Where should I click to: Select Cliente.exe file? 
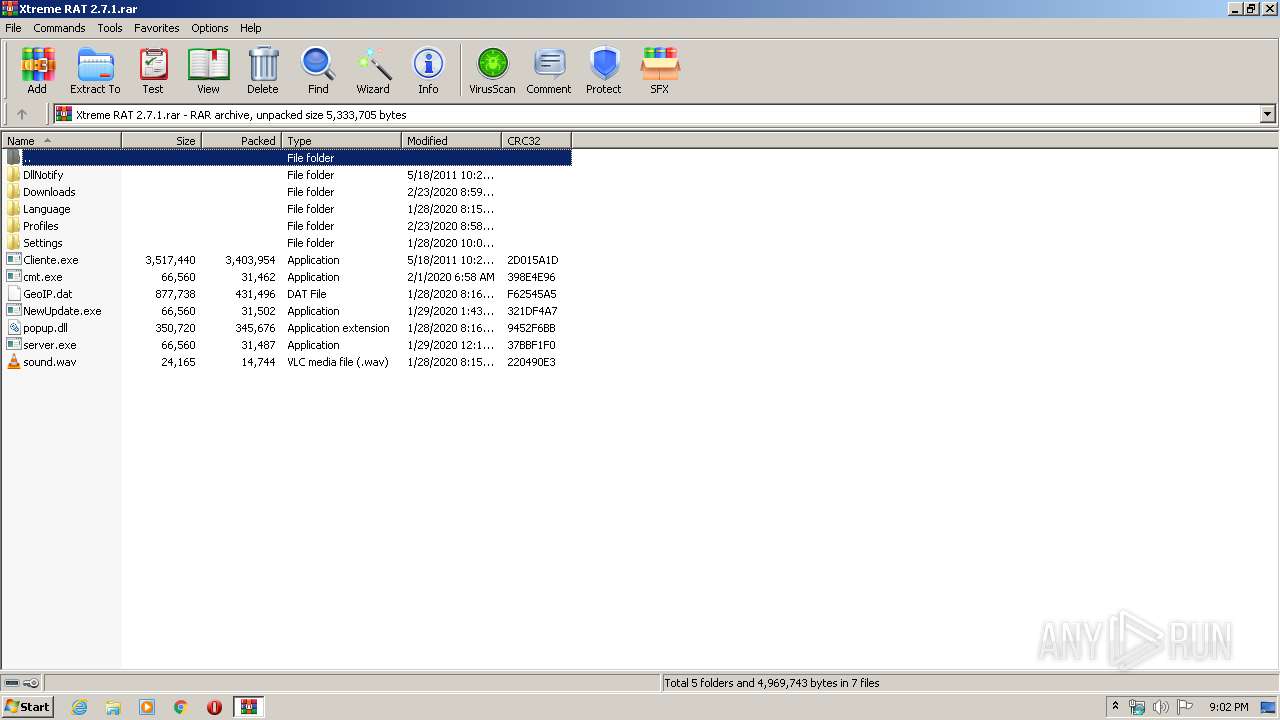[x=50, y=260]
